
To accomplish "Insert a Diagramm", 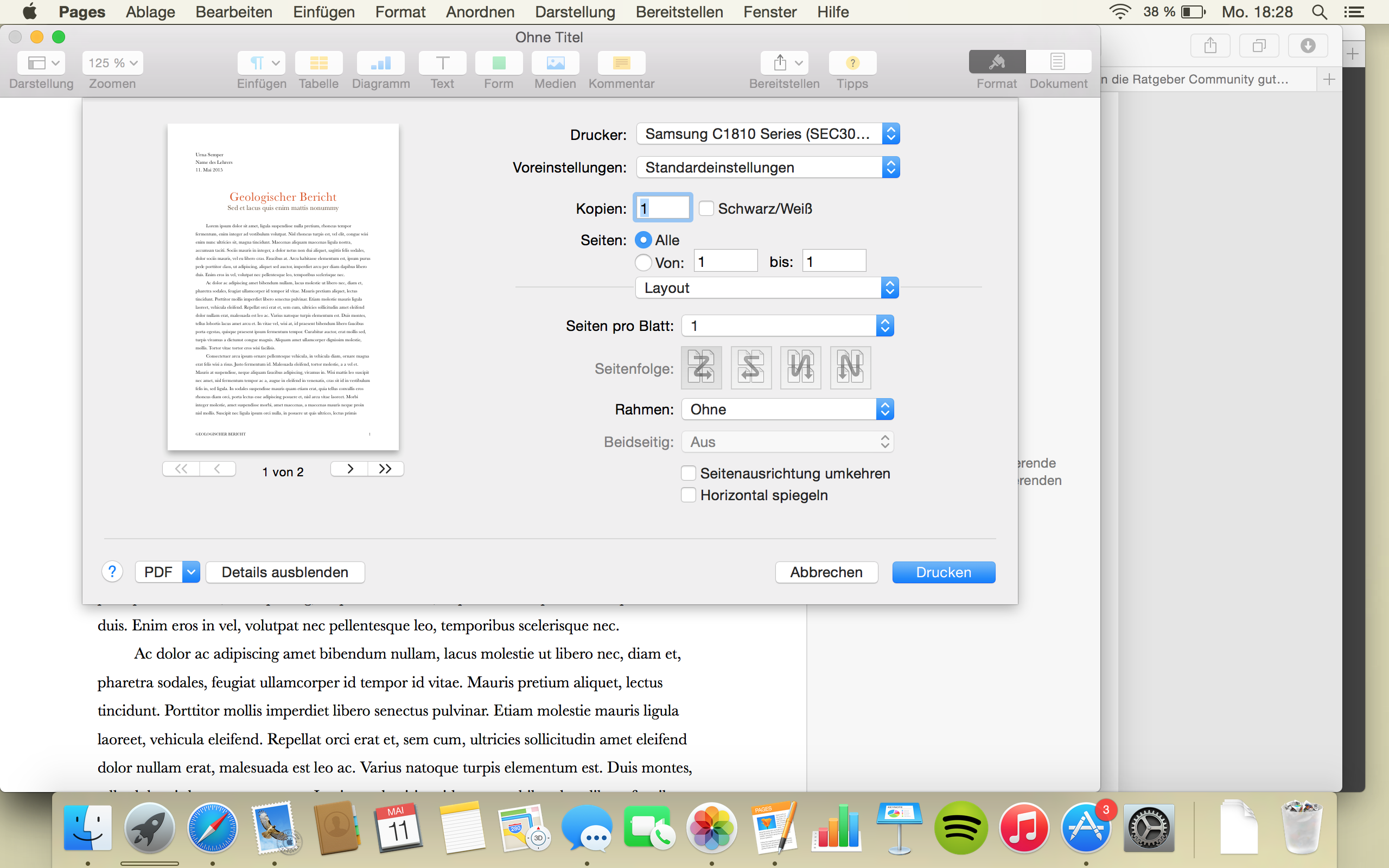I will click(380, 63).
